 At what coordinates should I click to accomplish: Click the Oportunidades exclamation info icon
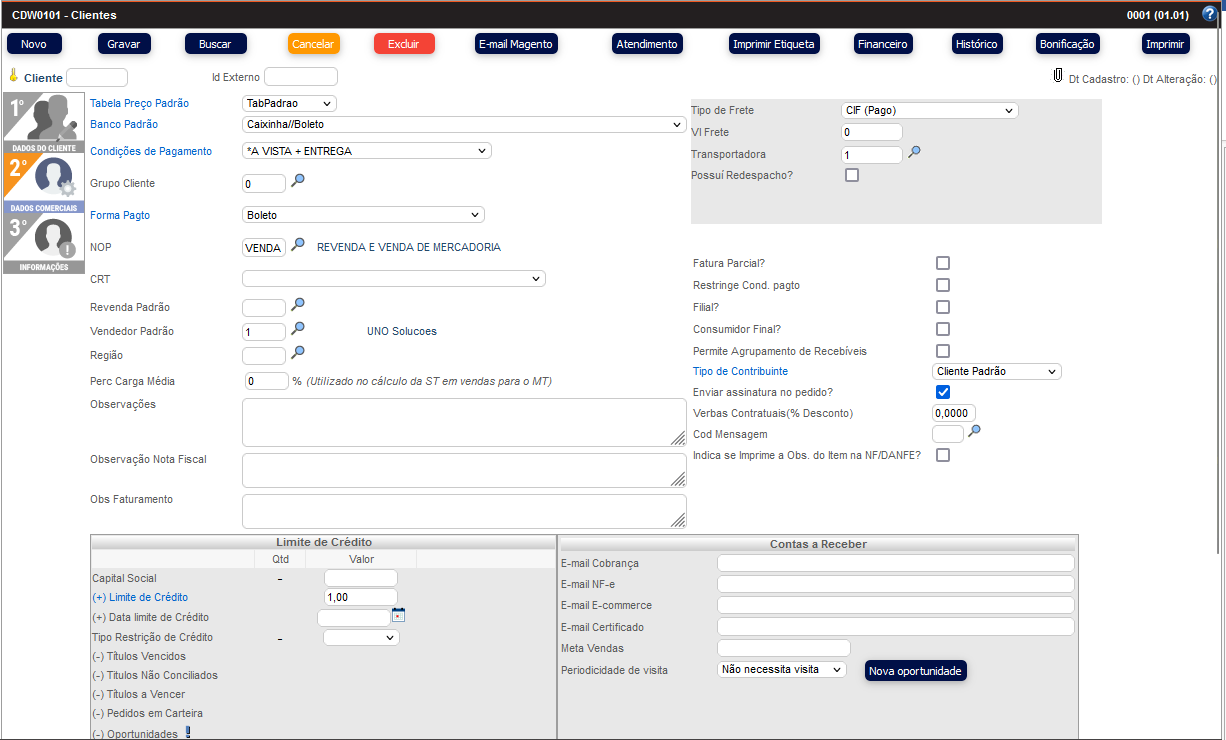click(x=187, y=733)
